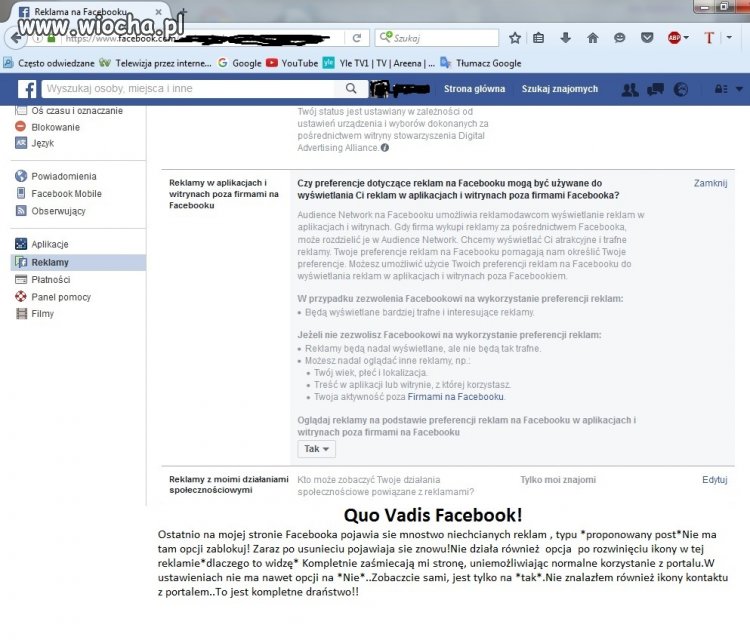Viewport: 750px width, 640px height.
Task: Open the Często odwiedzane bookmark
Action: pos(49,63)
